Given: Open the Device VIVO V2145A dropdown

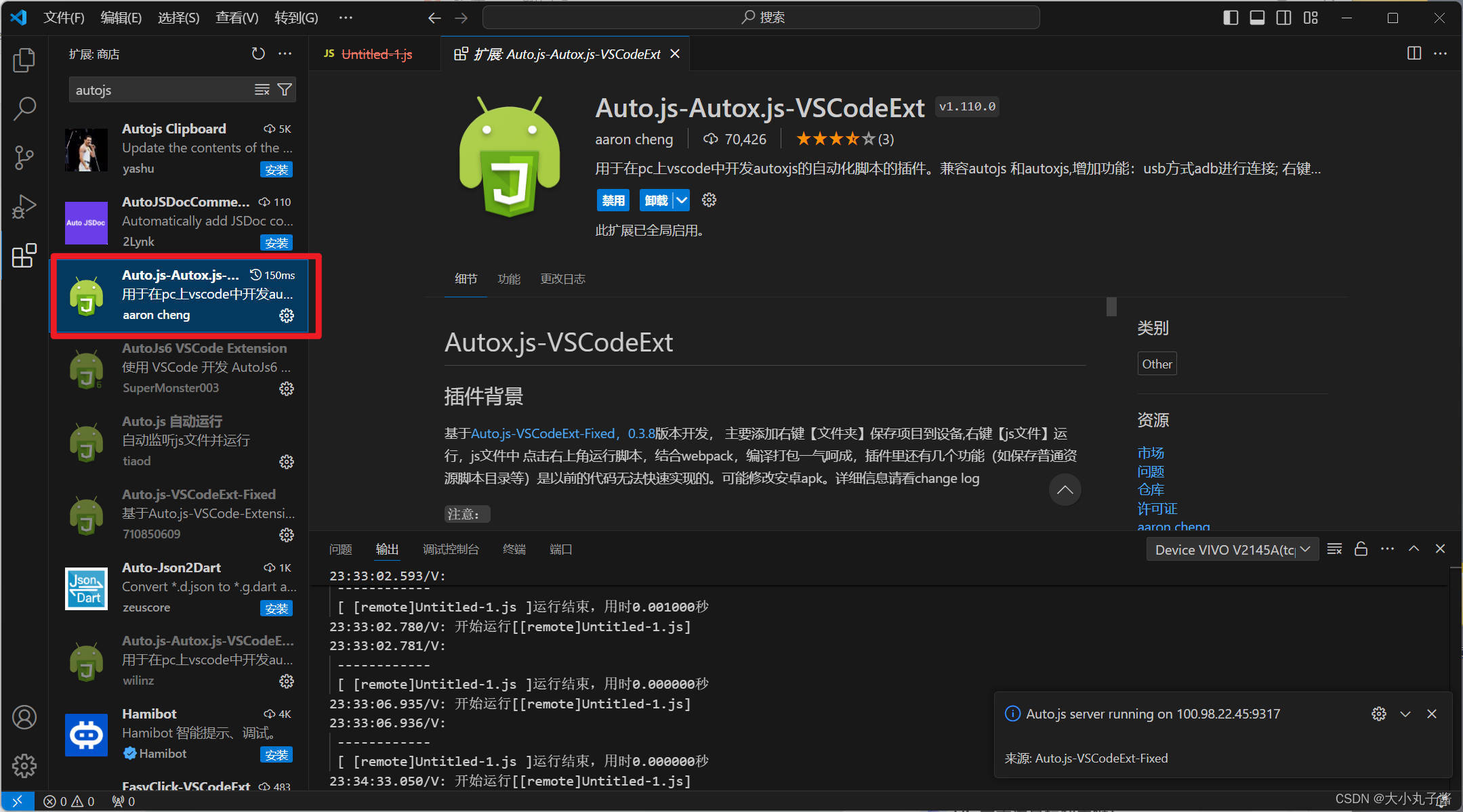Looking at the screenshot, I should coord(1231,549).
